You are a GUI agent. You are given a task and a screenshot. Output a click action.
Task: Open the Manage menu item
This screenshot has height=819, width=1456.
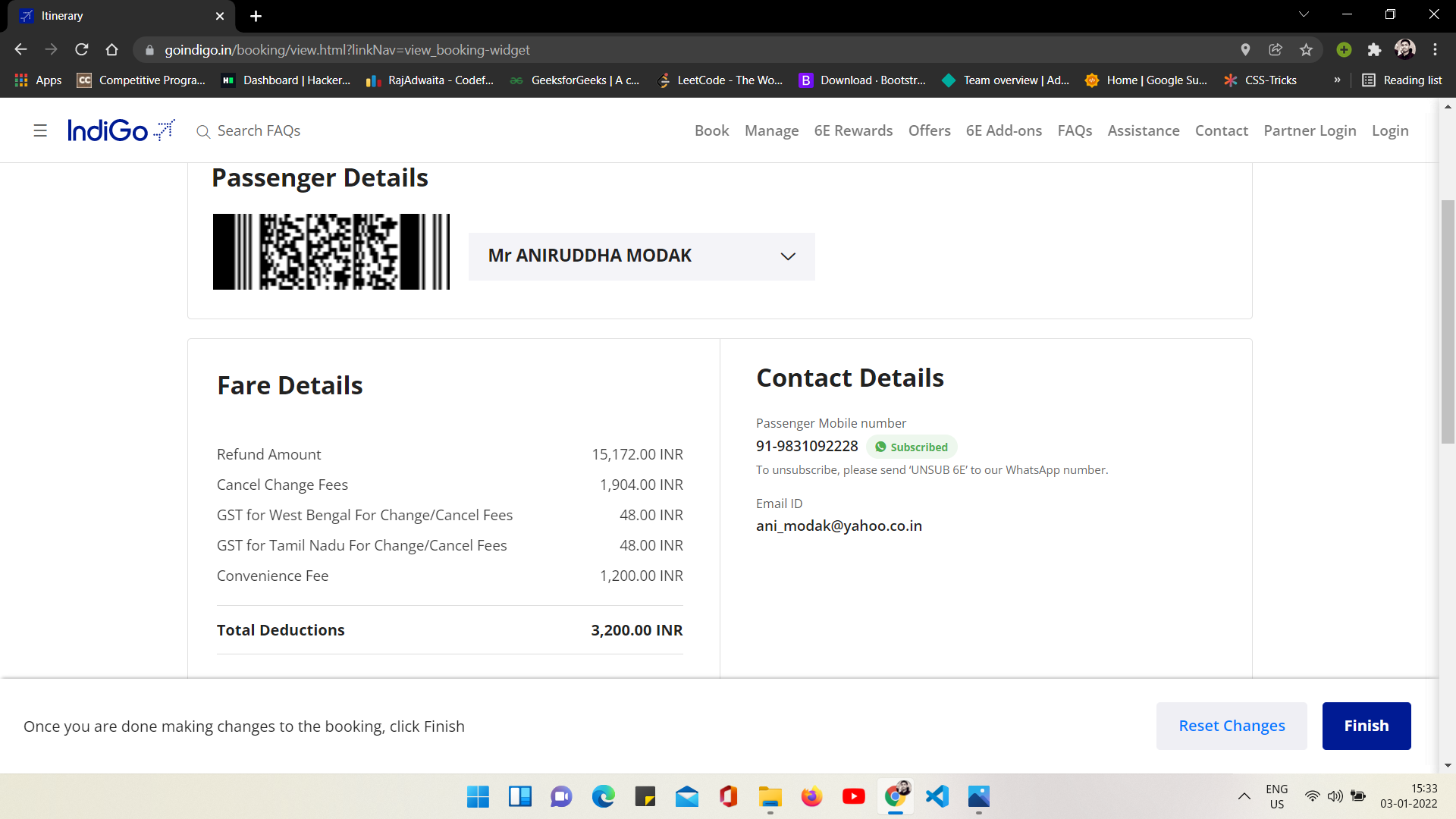(771, 130)
